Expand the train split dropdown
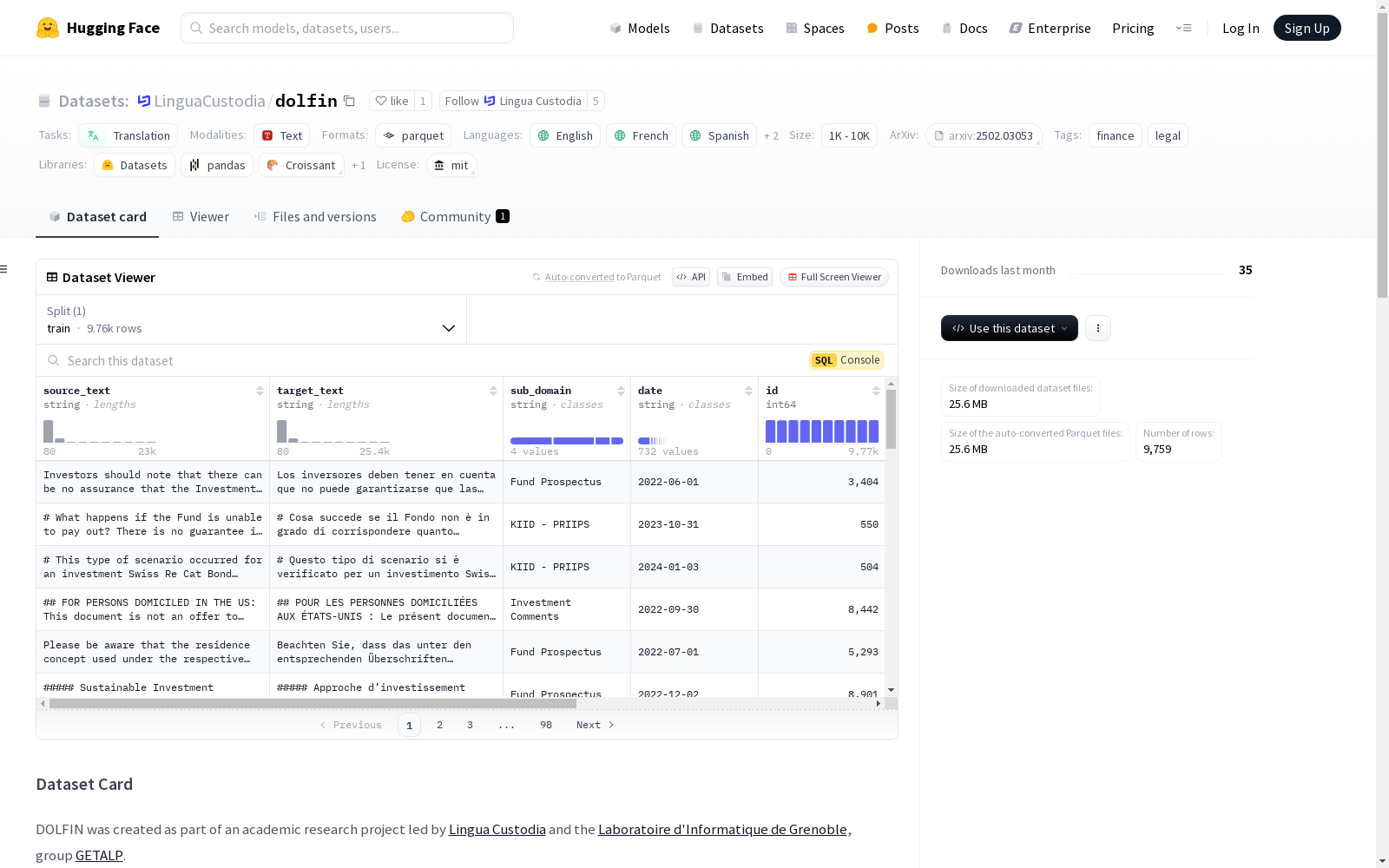1389x868 pixels. point(252,319)
